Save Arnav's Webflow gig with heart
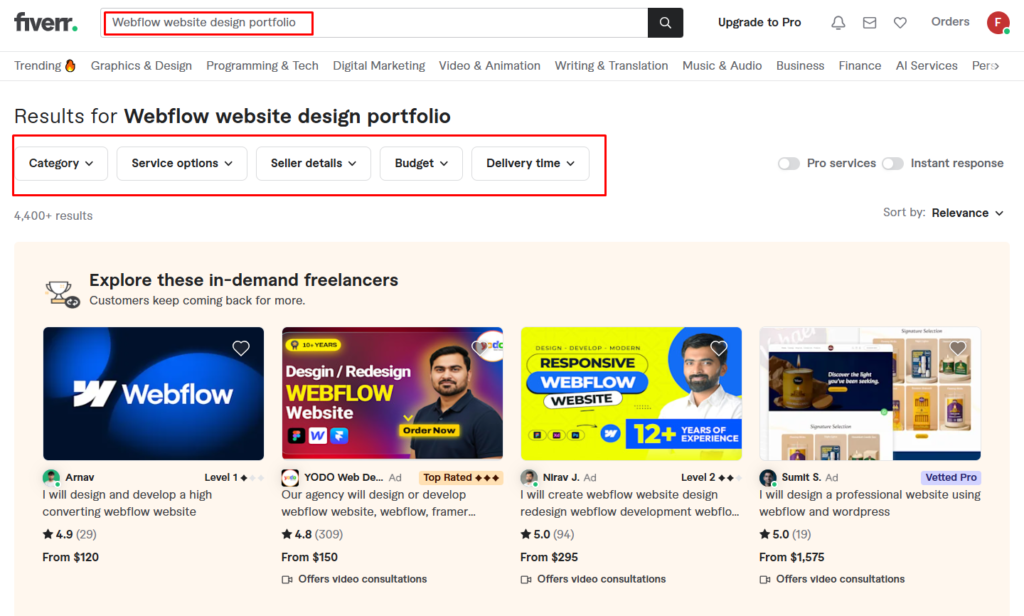The height and width of the screenshot is (616, 1024). (241, 348)
